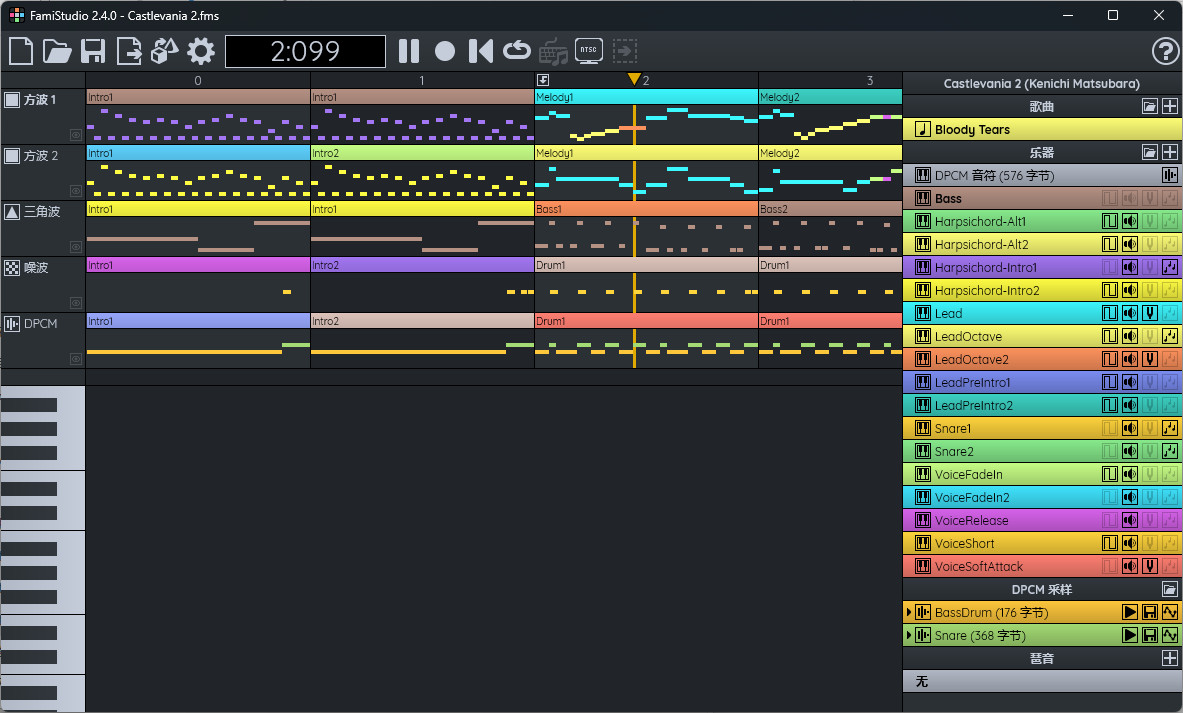
Task: Select the VoiceFadeIn2 instrument
Action: pos(1042,497)
